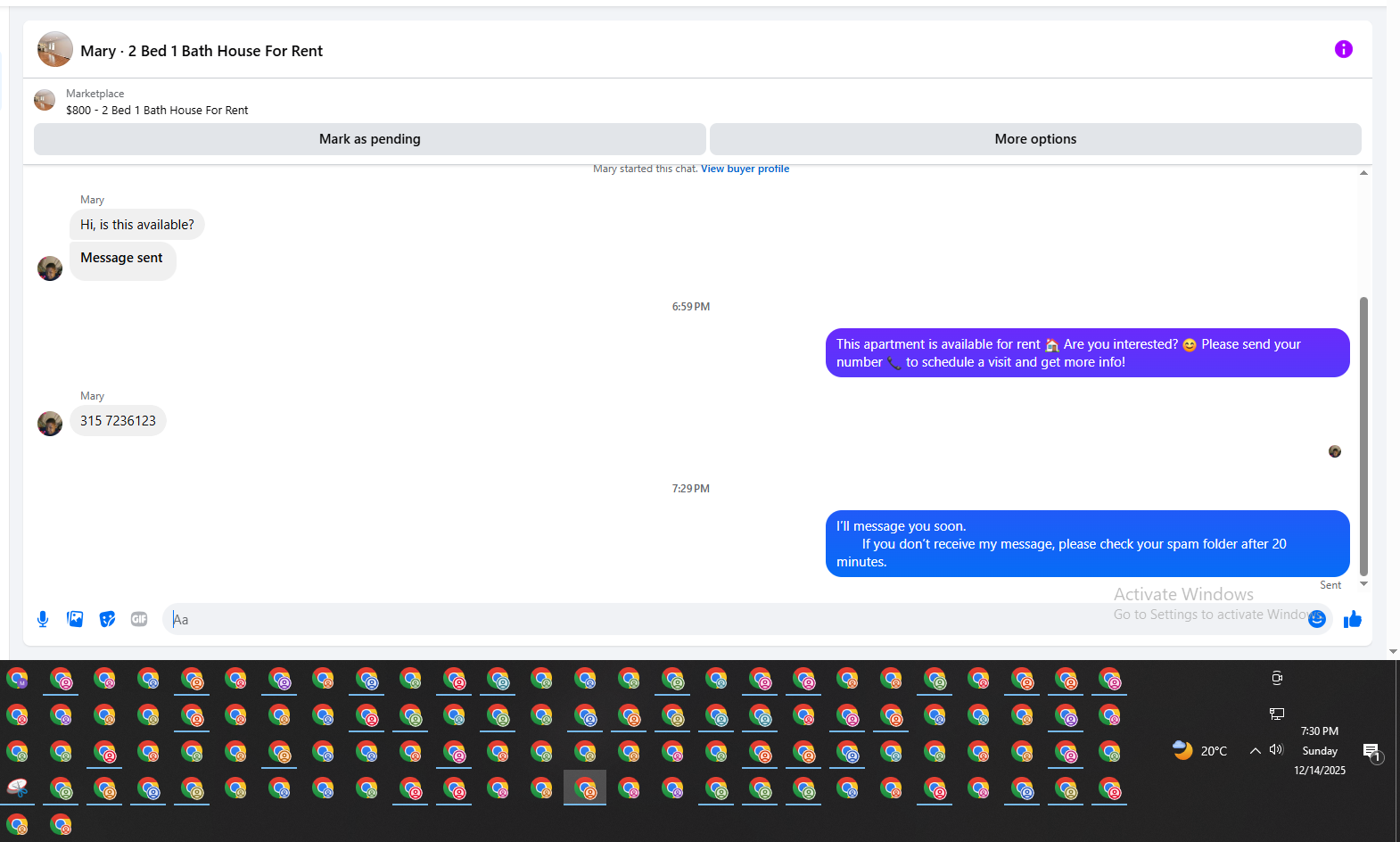The height and width of the screenshot is (842, 1400).
Task: Open the highlighted active Chrome taskbar icon
Action: 585,788
